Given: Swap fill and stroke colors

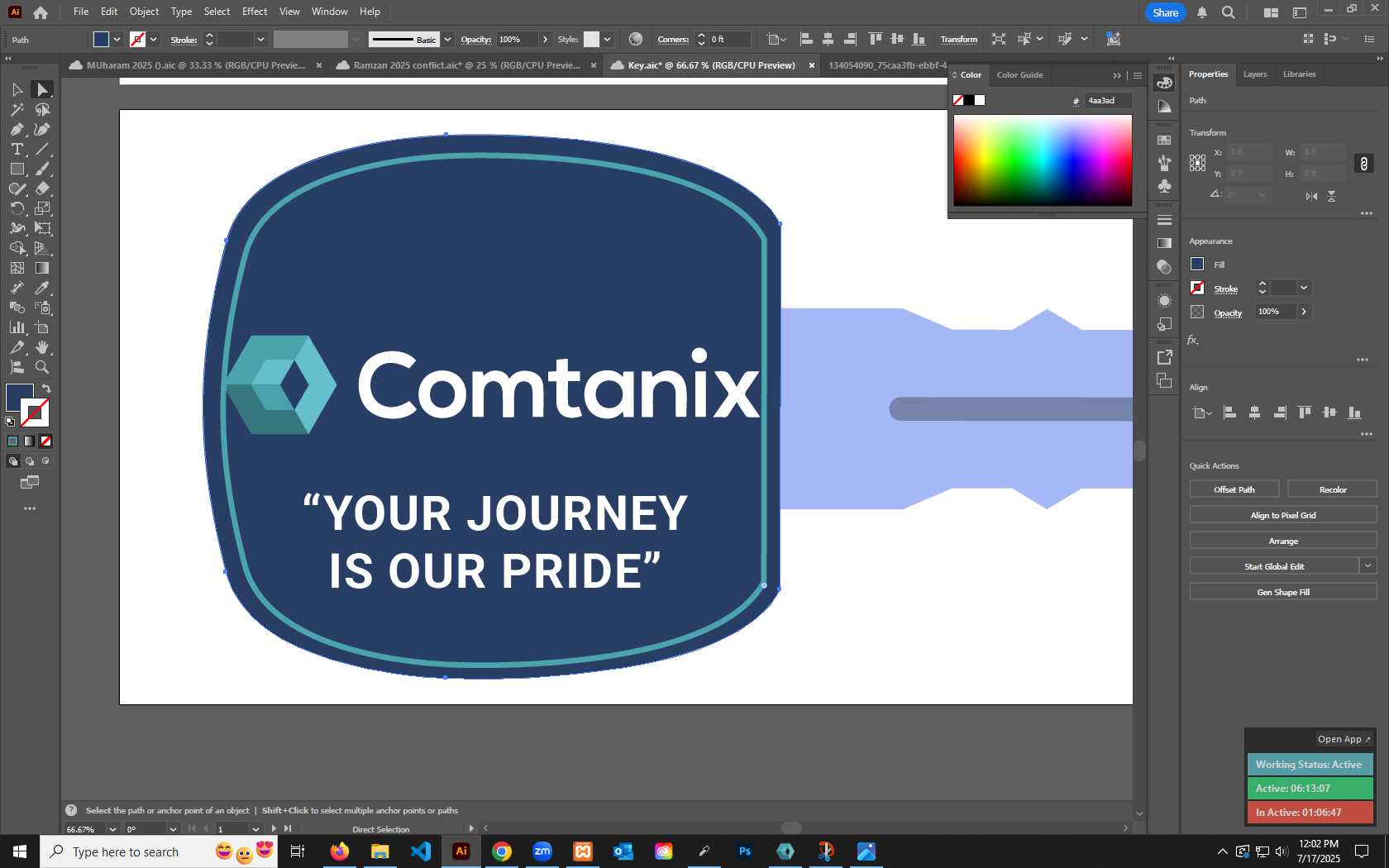Looking at the screenshot, I should click(x=46, y=389).
